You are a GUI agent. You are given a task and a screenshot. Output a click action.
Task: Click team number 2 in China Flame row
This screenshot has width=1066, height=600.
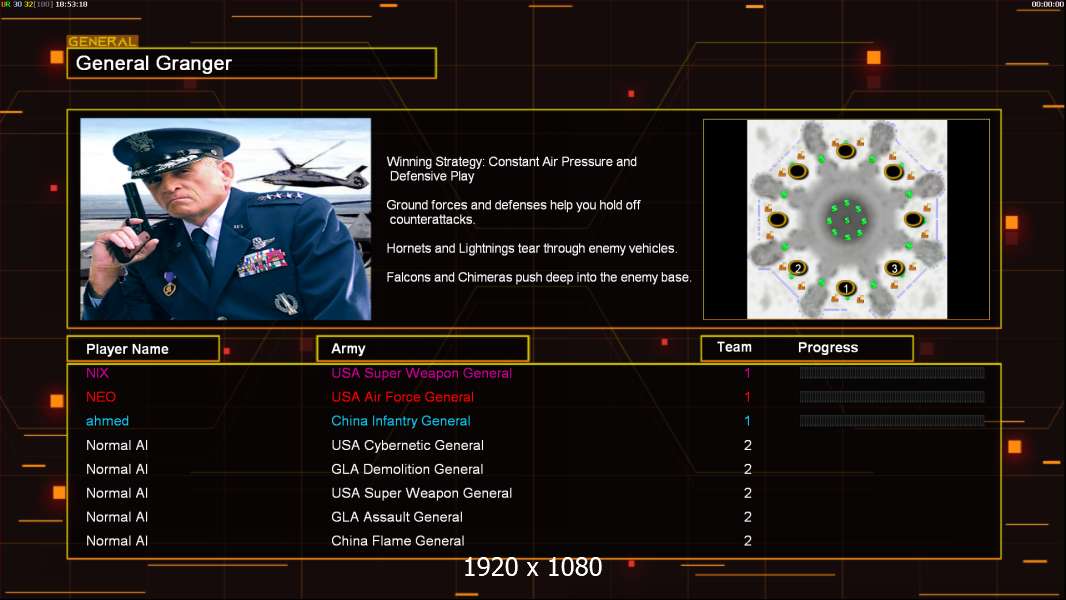click(x=748, y=541)
